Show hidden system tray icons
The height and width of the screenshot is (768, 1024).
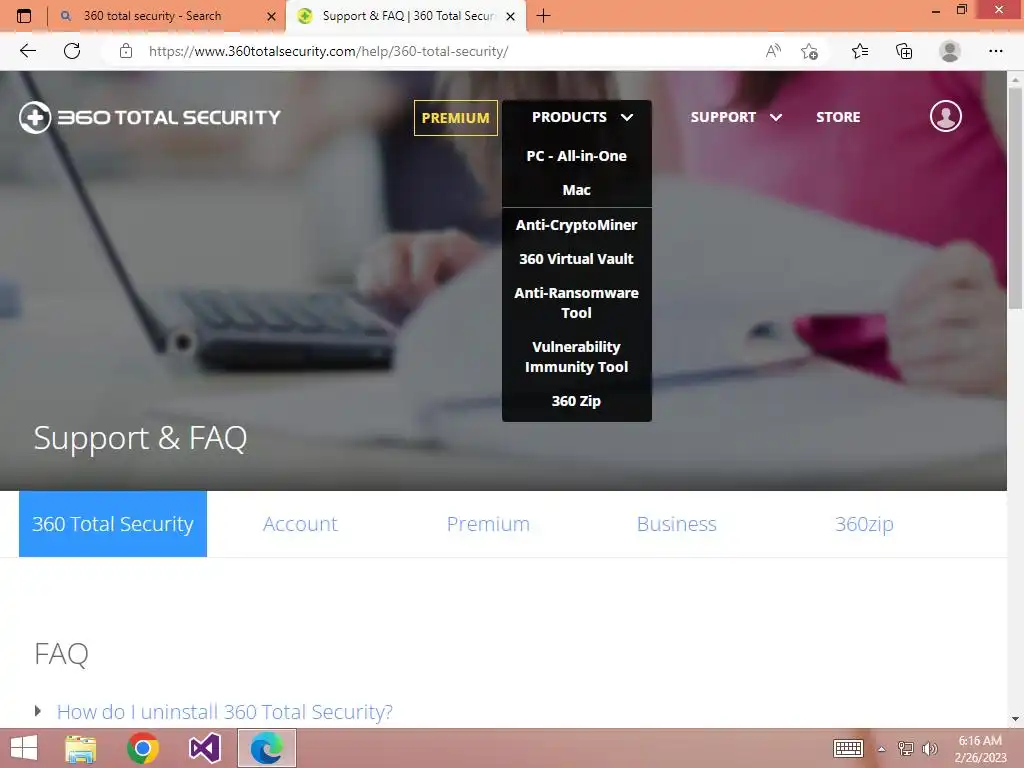881,749
